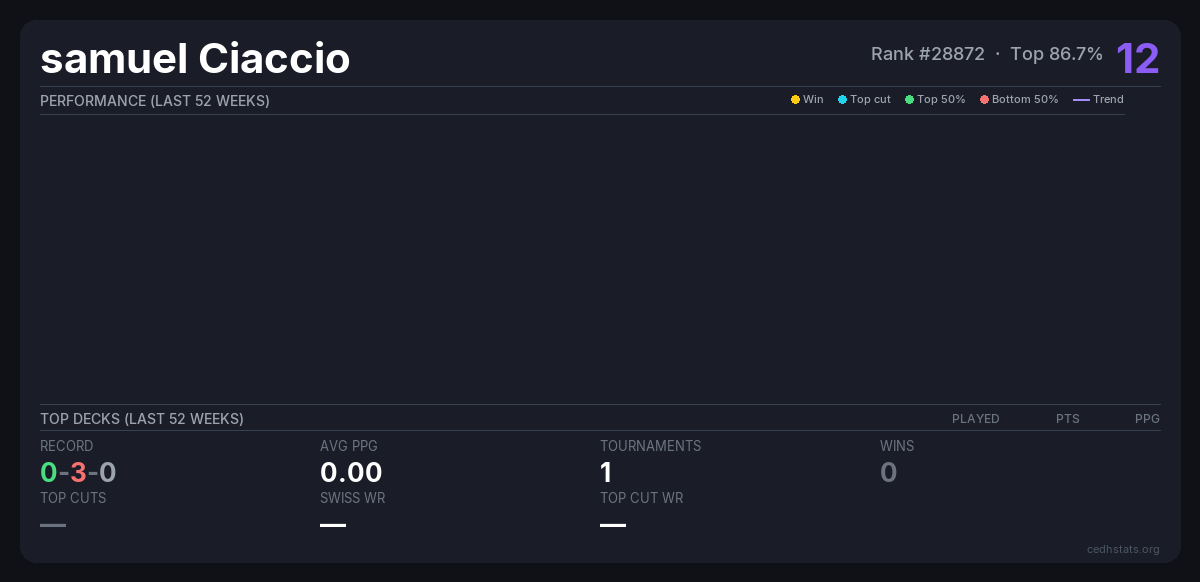Click the PLAYED column header
Viewport: 1200px width, 582px height.
[x=975, y=419]
